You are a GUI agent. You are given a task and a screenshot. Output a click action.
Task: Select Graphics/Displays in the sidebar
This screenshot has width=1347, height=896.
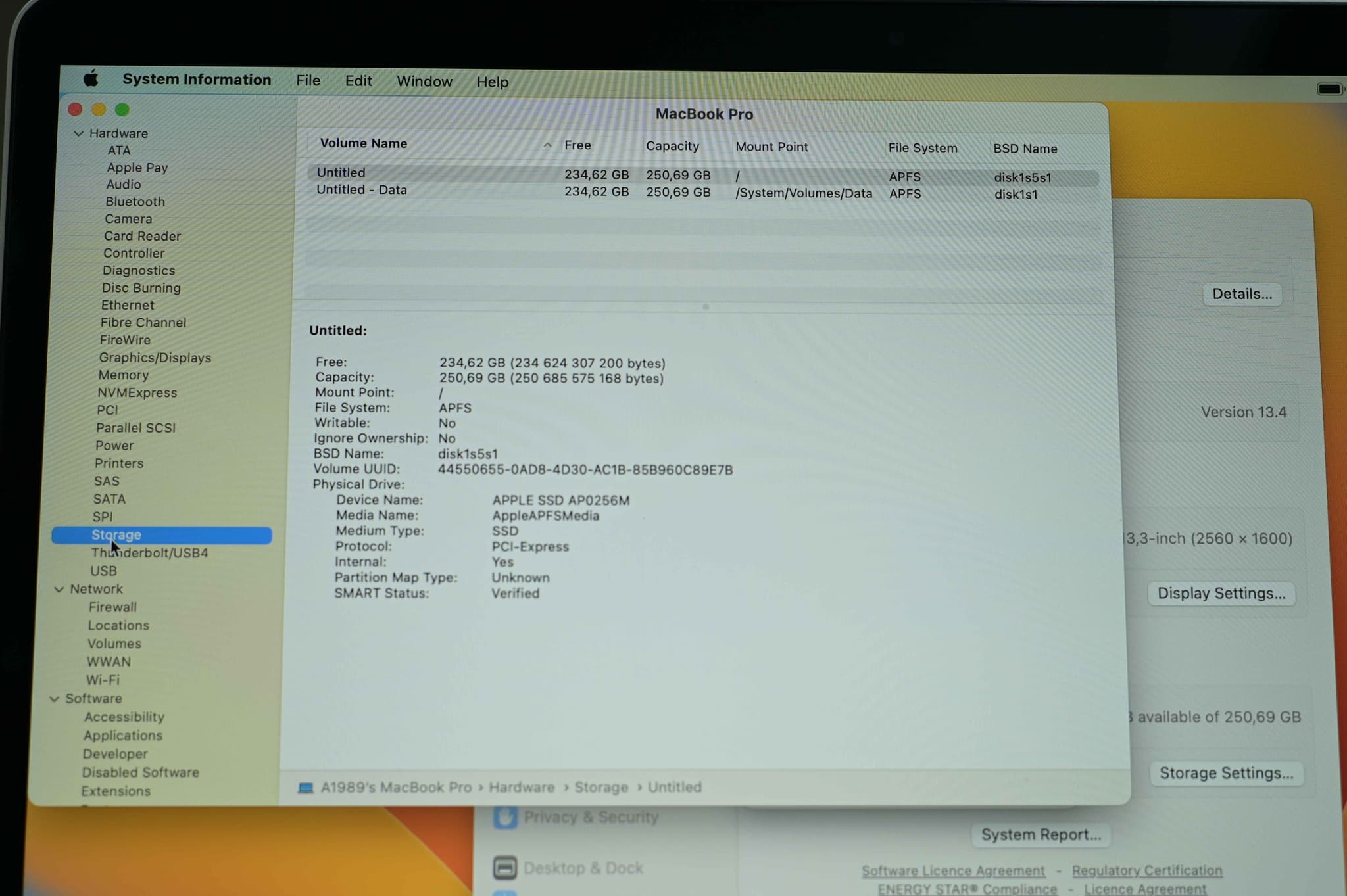coord(155,358)
